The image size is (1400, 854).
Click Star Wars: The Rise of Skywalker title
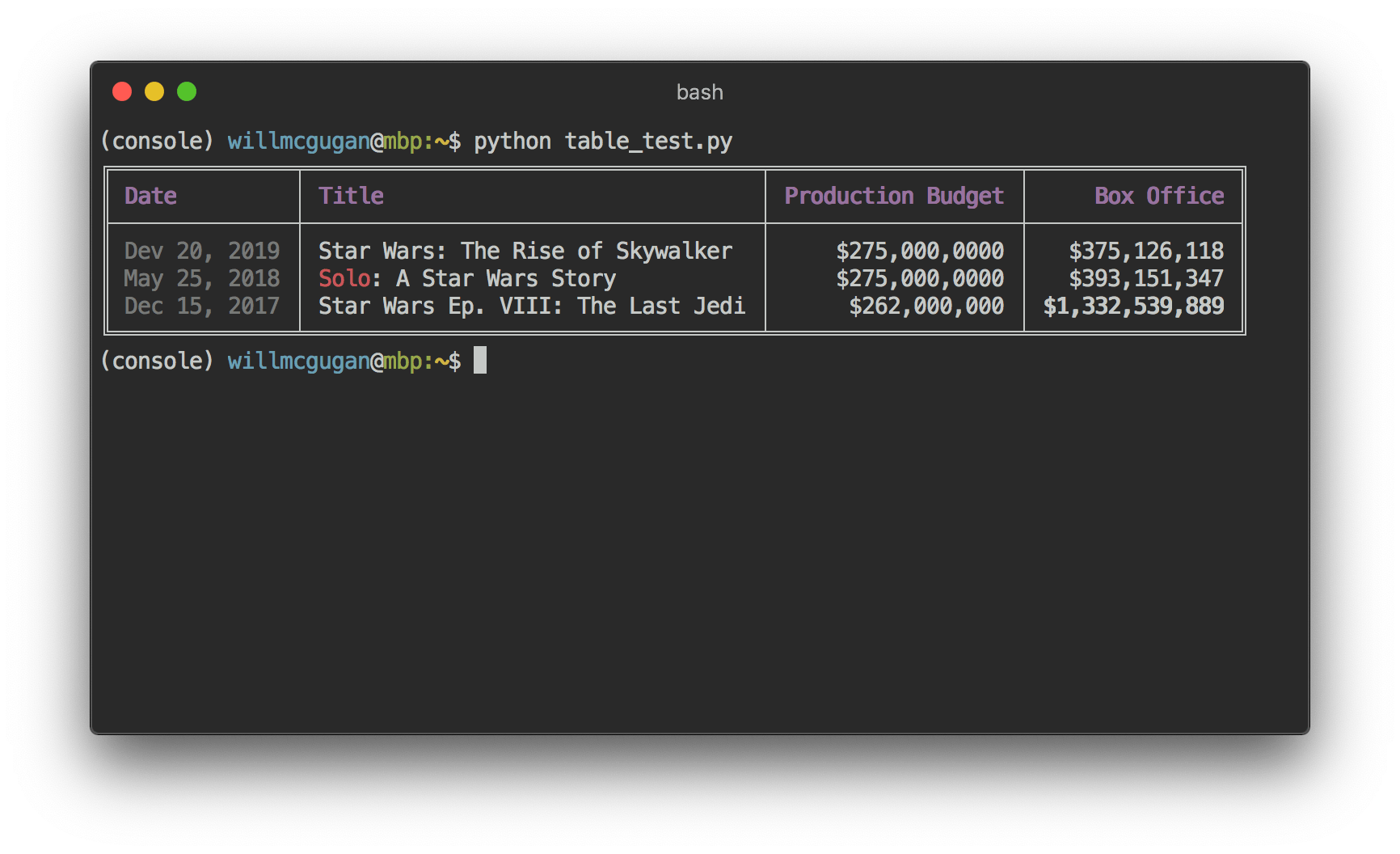(x=525, y=251)
